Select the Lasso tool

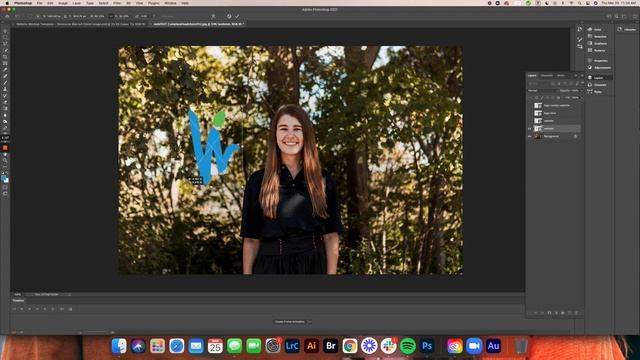[x=5, y=44]
